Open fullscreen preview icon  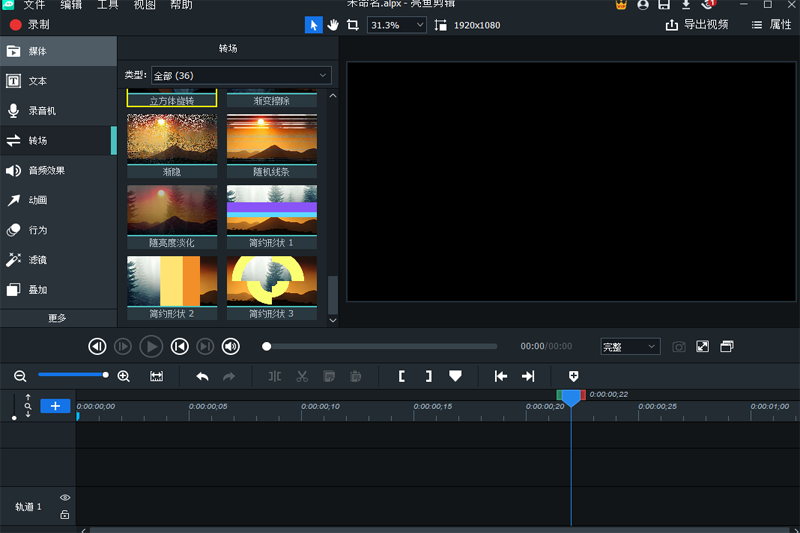click(x=703, y=346)
